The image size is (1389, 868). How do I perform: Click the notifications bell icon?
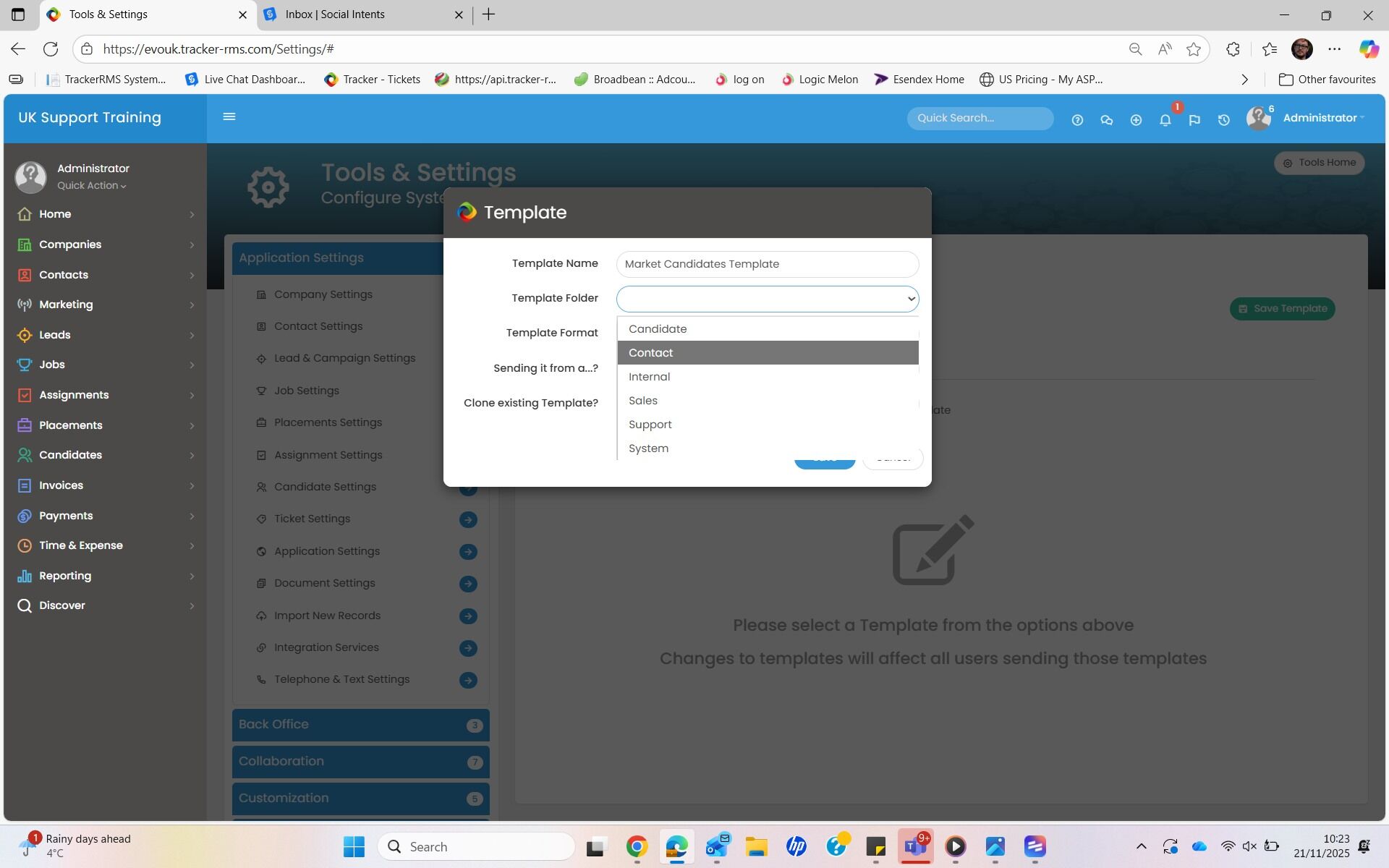click(1165, 120)
